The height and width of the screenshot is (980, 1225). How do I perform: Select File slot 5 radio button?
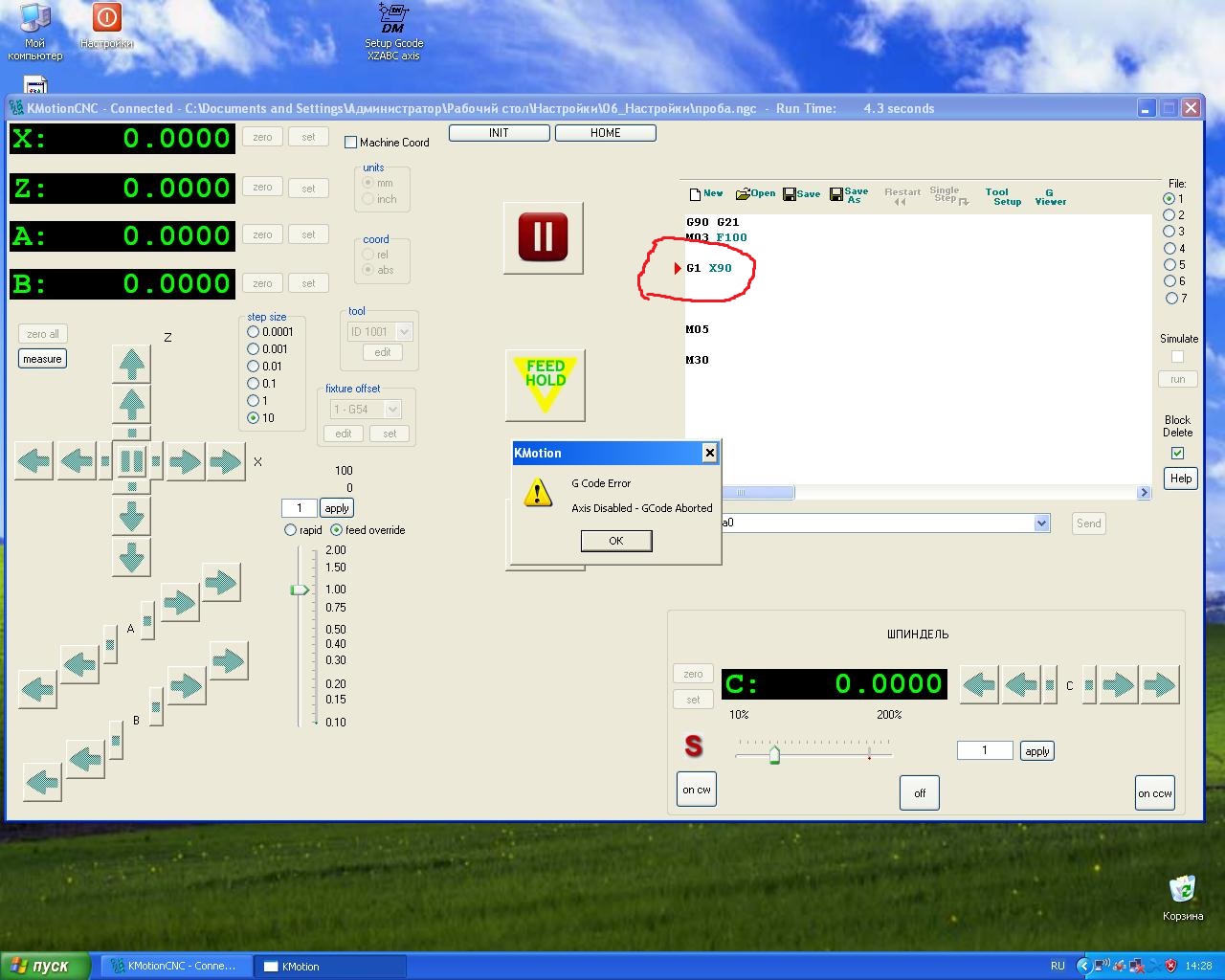1169,265
